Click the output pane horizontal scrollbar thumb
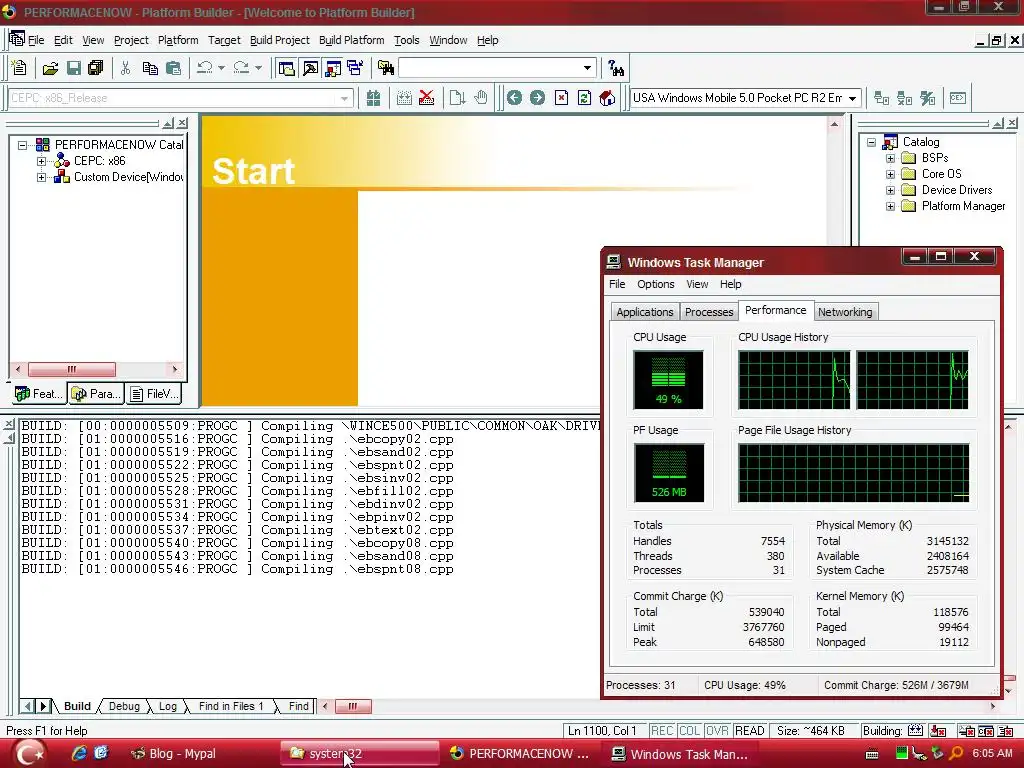1024x768 pixels. pos(352,706)
